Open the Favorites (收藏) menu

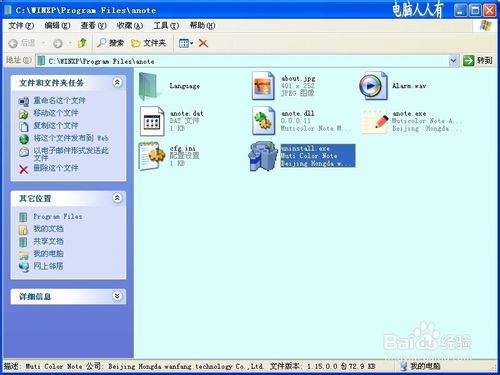[x=130, y=26]
